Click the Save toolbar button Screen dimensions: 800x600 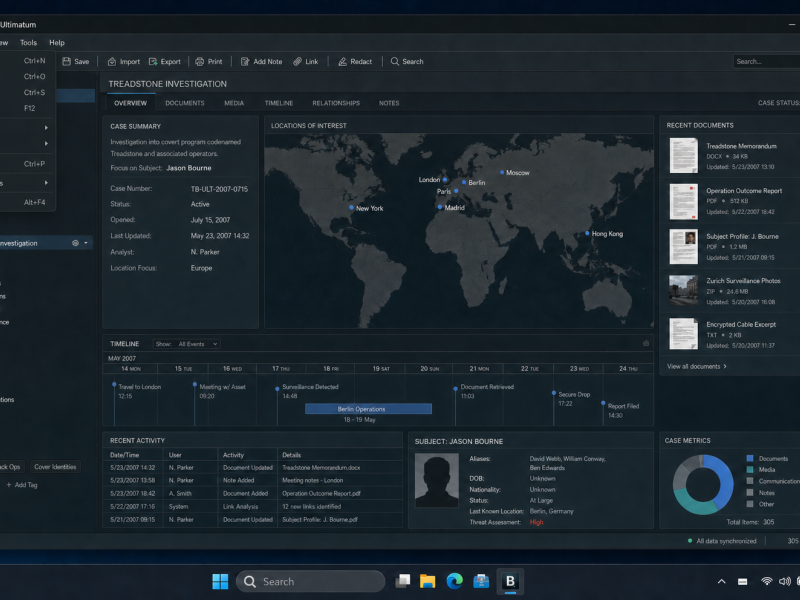pyautogui.click(x=76, y=61)
